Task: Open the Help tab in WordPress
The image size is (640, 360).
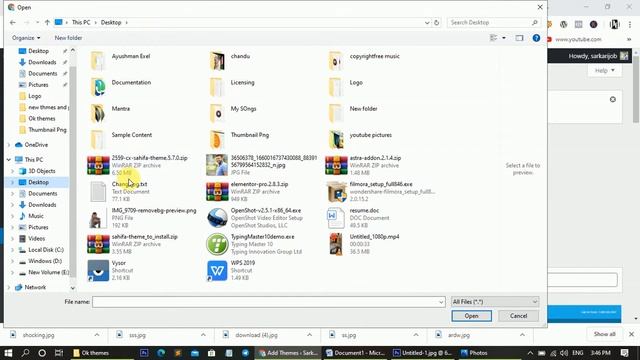Action: point(604,71)
